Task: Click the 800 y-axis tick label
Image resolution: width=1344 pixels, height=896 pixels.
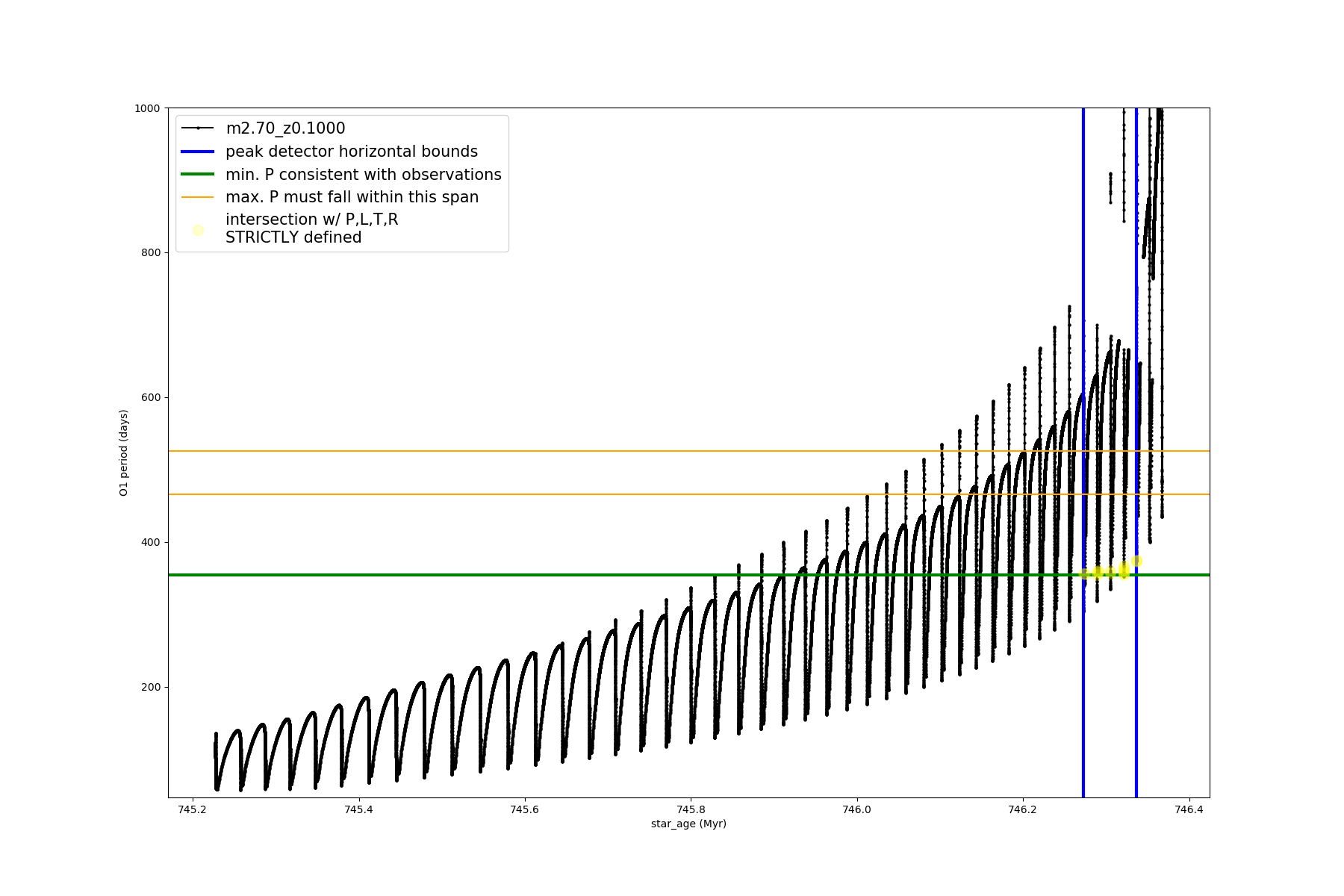Action: (x=152, y=252)
